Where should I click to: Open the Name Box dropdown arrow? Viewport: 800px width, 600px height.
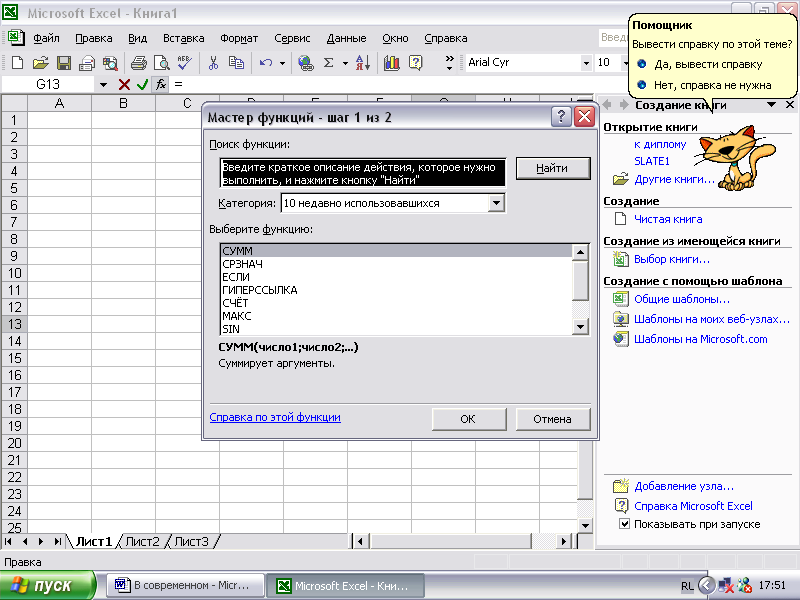[x=103, y=85]
